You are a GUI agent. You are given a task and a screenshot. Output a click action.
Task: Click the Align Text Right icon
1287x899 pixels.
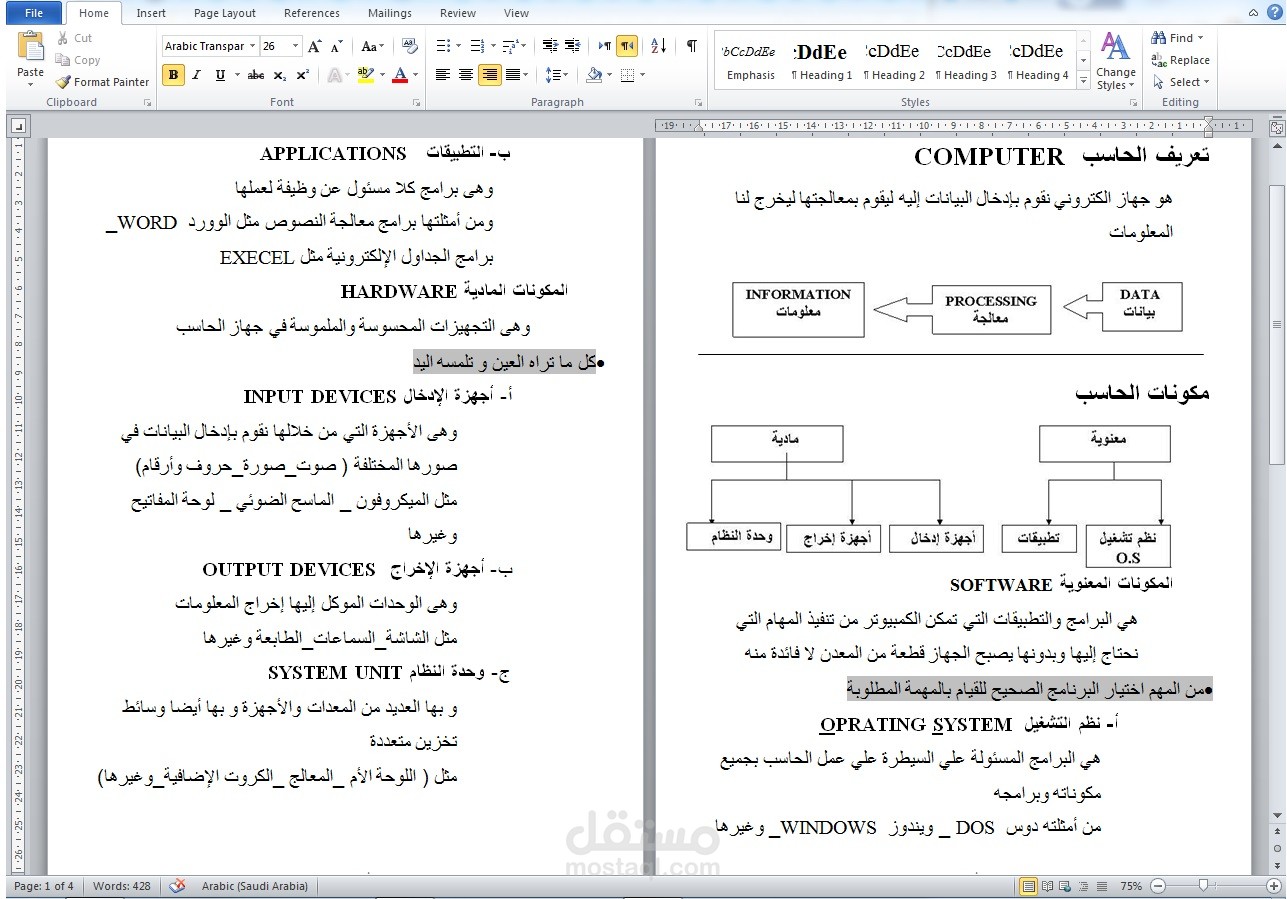(x=489, y=75)
